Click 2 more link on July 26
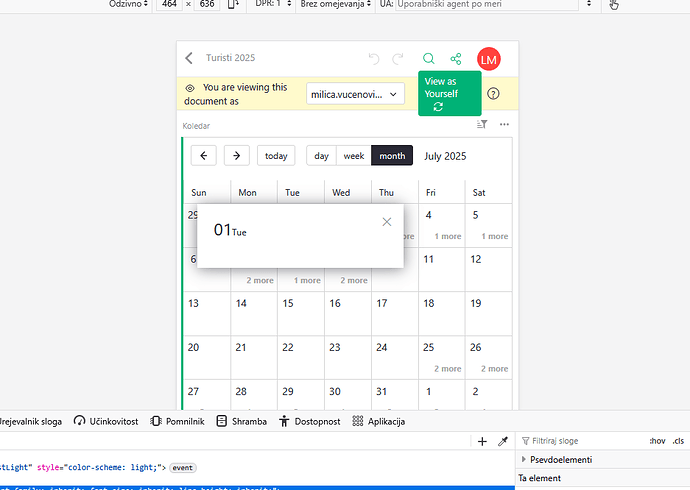690x490 pixels. 495,369
